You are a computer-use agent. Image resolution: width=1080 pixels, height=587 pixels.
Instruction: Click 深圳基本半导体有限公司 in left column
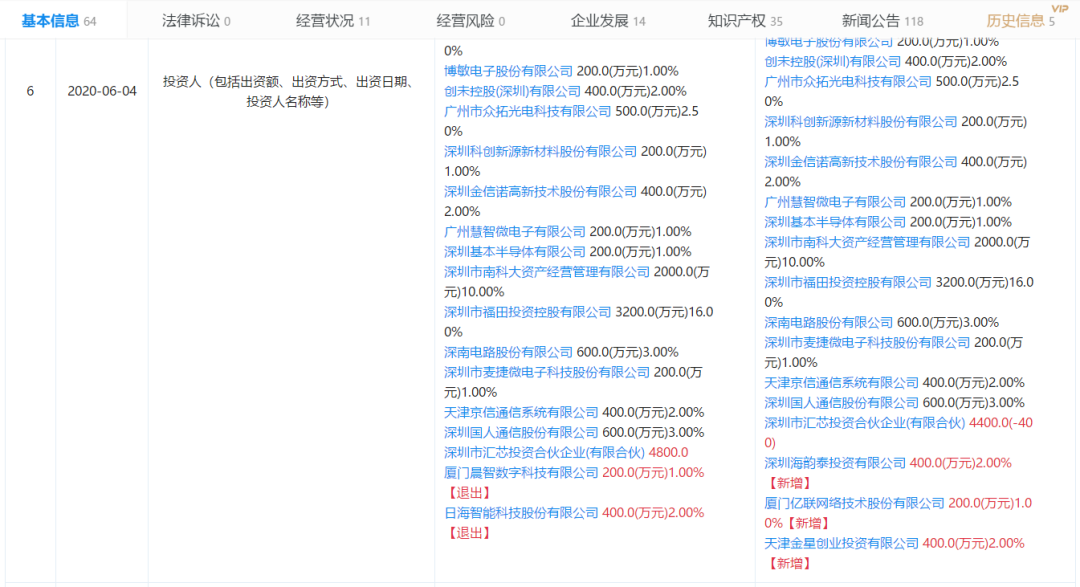coord(515,251)
